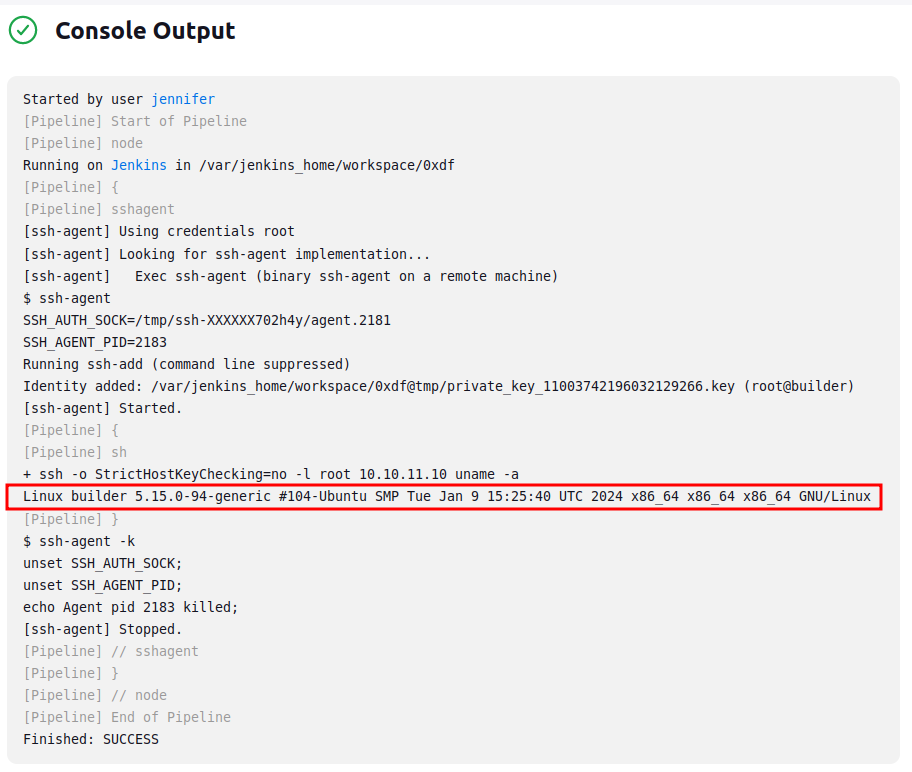Click the highlighted uname output line
Image resolution: width=912 pixels, height=772 pixels.
click(x=446, y=496)
